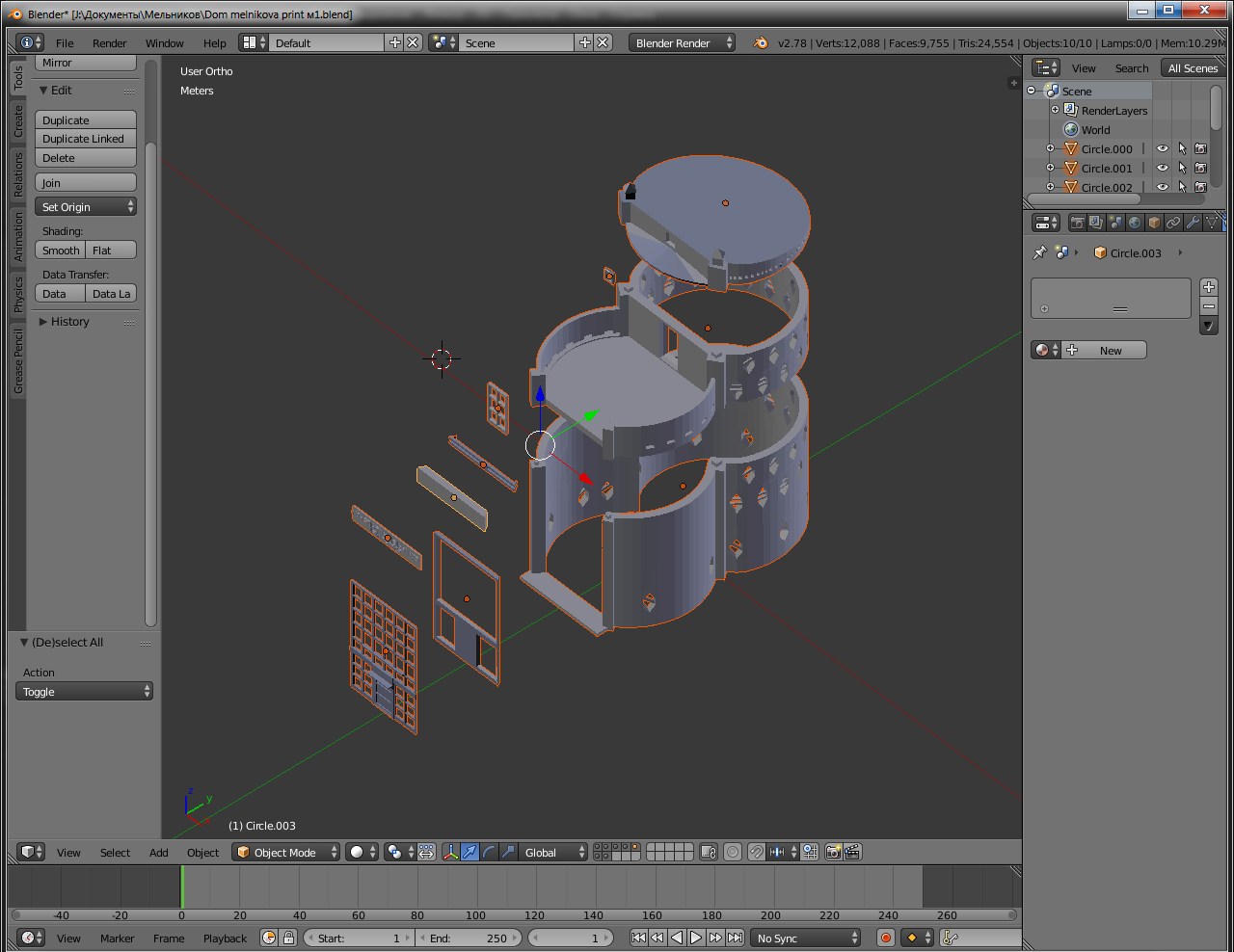Enable the scale manipulator
Screen dimensions: 1234x952
coord(508,852)
